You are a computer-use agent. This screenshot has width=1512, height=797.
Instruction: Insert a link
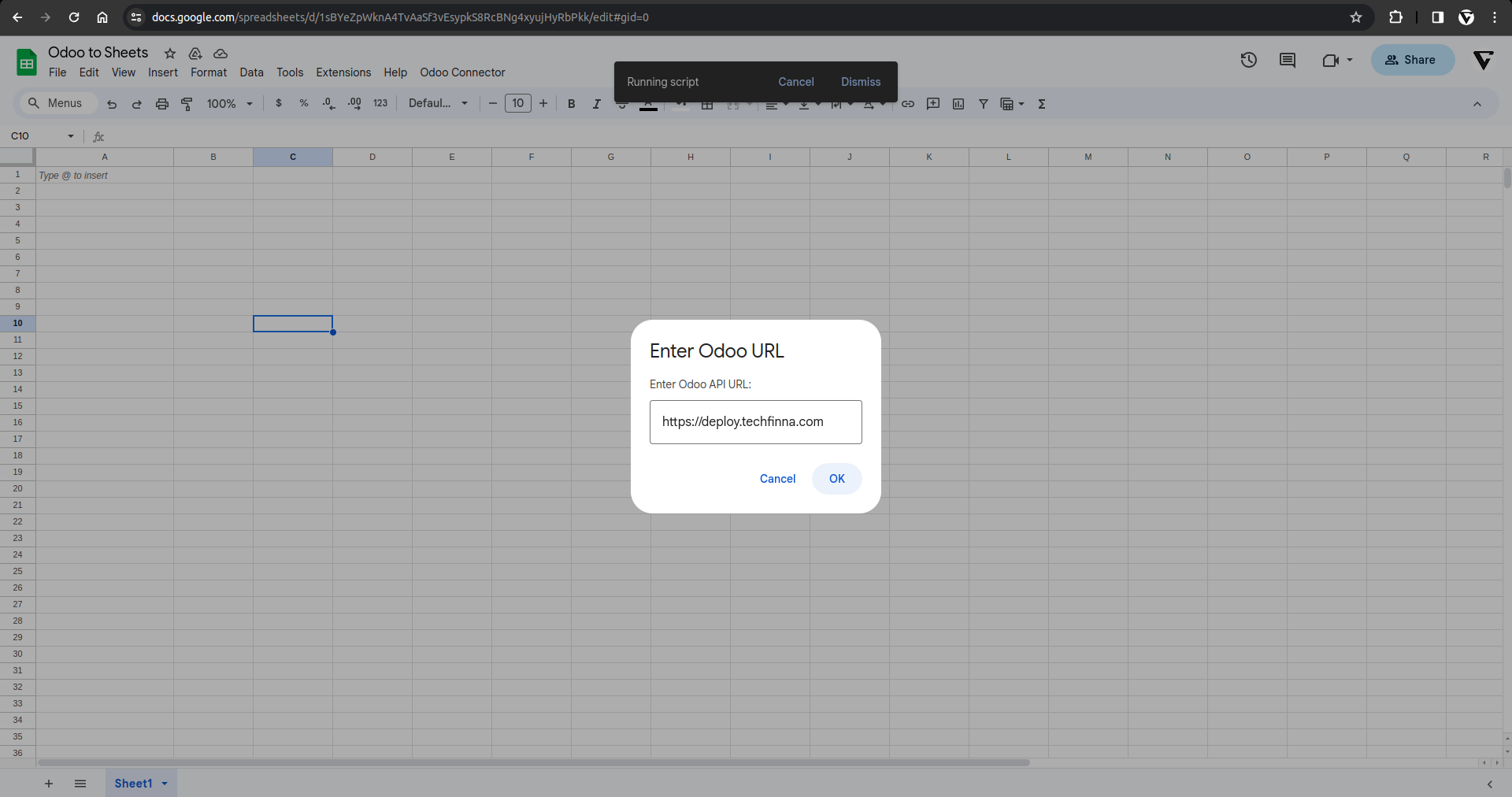coord(908,103)
